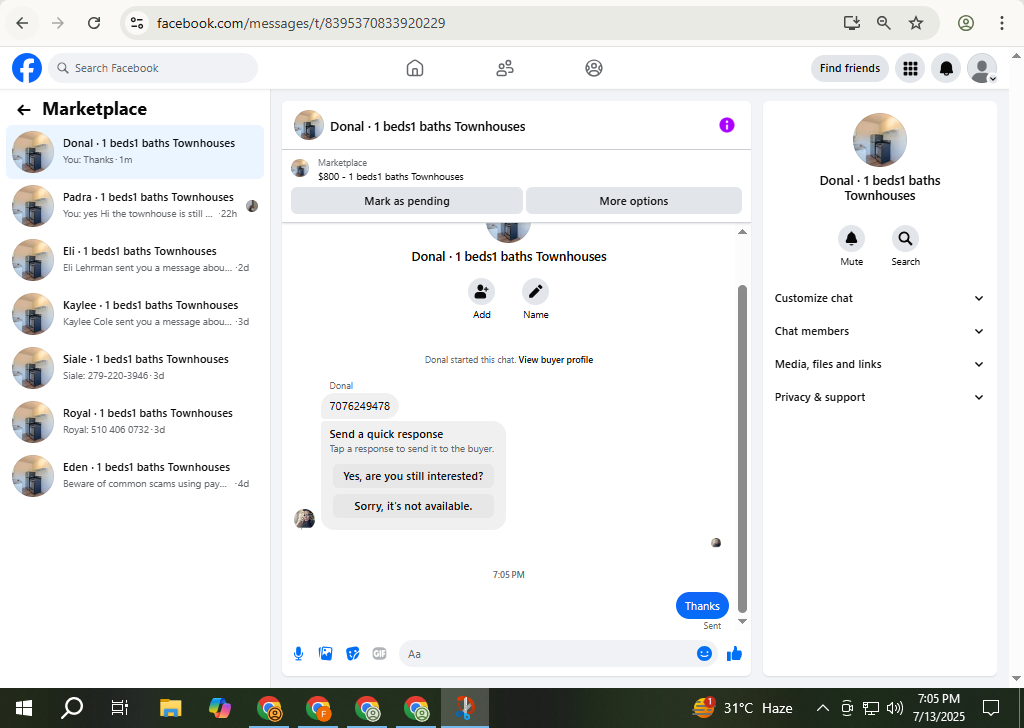1024x728 pixels.
Task: Open $800 Marketplace listing thumbnail
Action: pyautogui.click(x=300, y=168)
